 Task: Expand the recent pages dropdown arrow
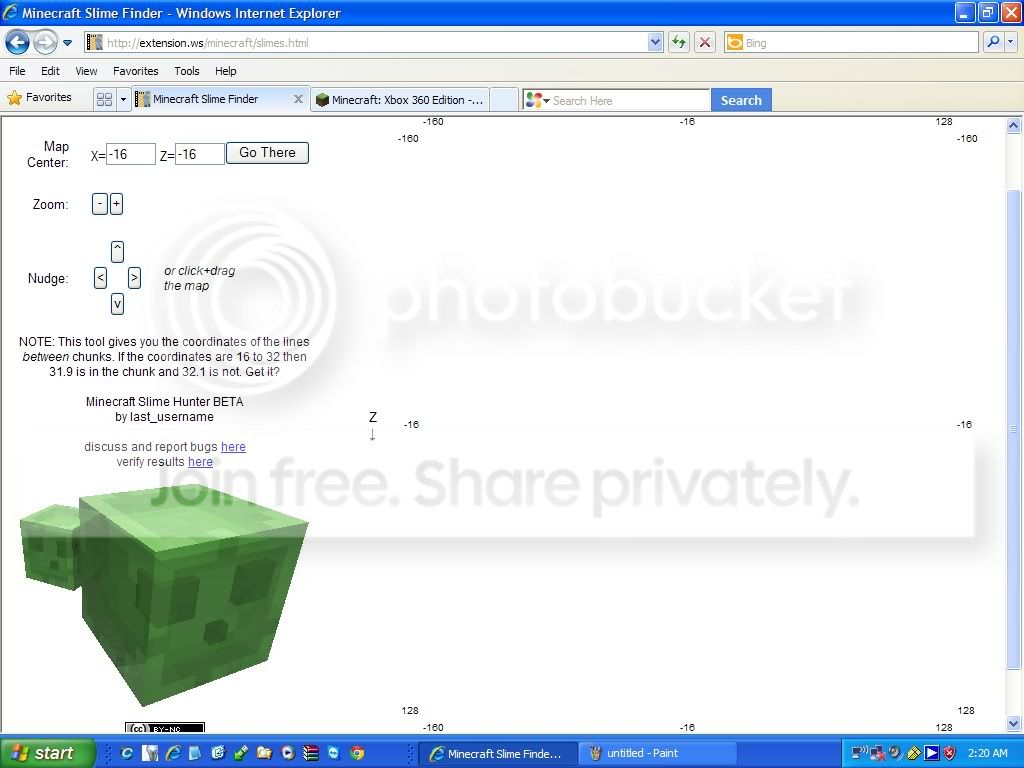point(68,43)
